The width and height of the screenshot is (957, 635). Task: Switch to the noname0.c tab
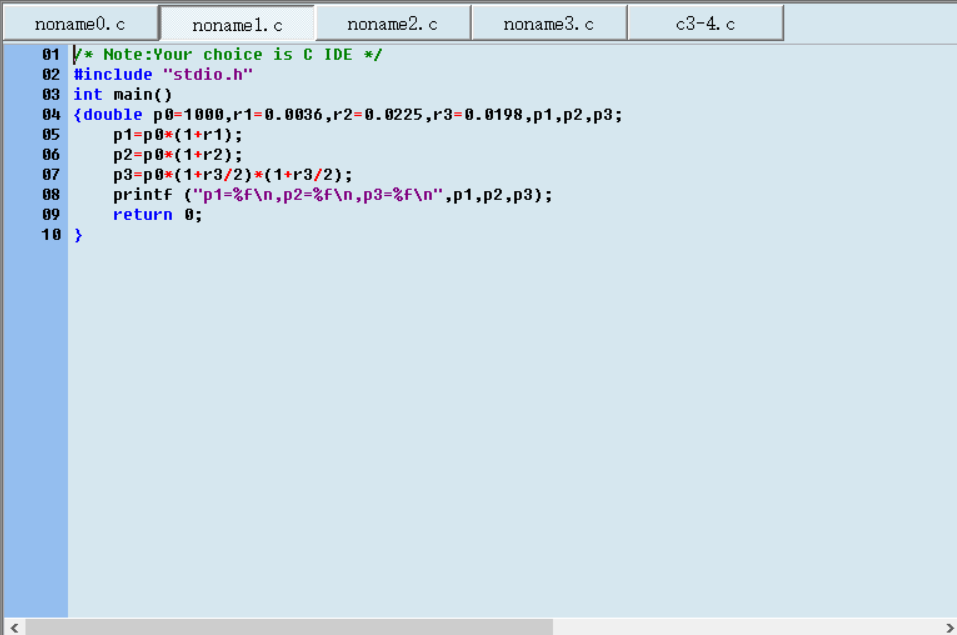click(x=81, y=24)
